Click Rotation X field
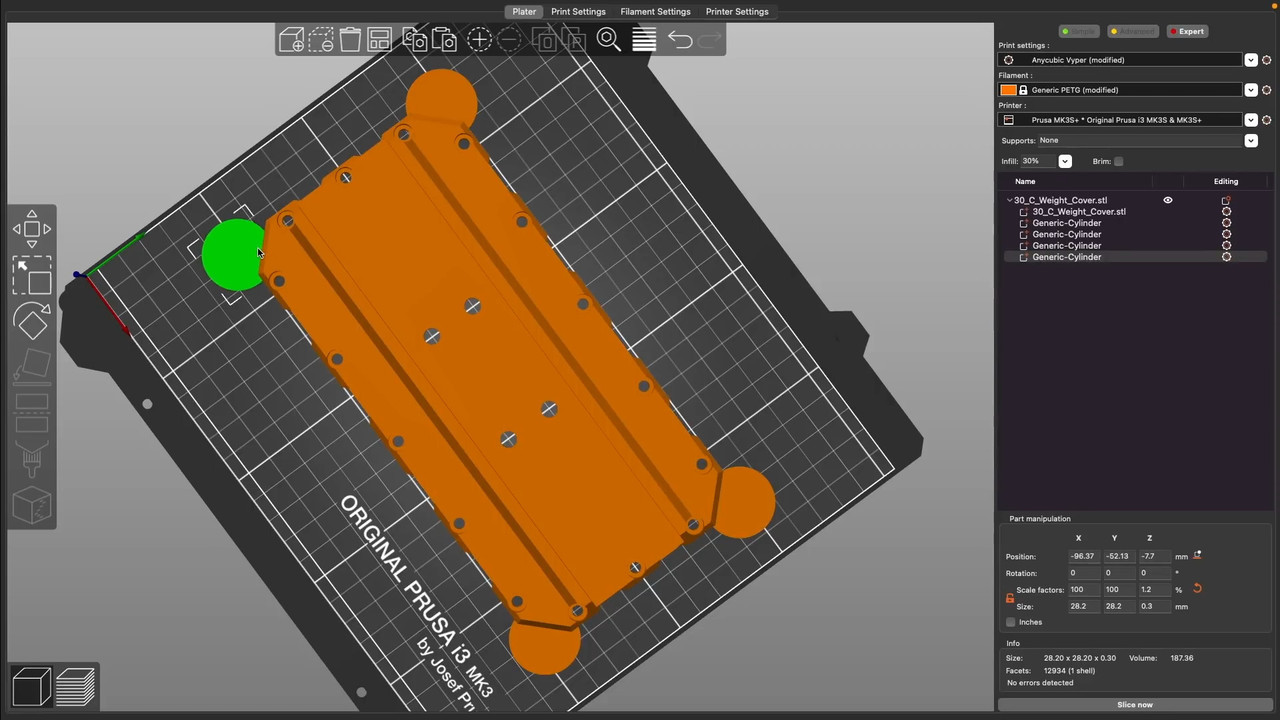 point(1082,573)
